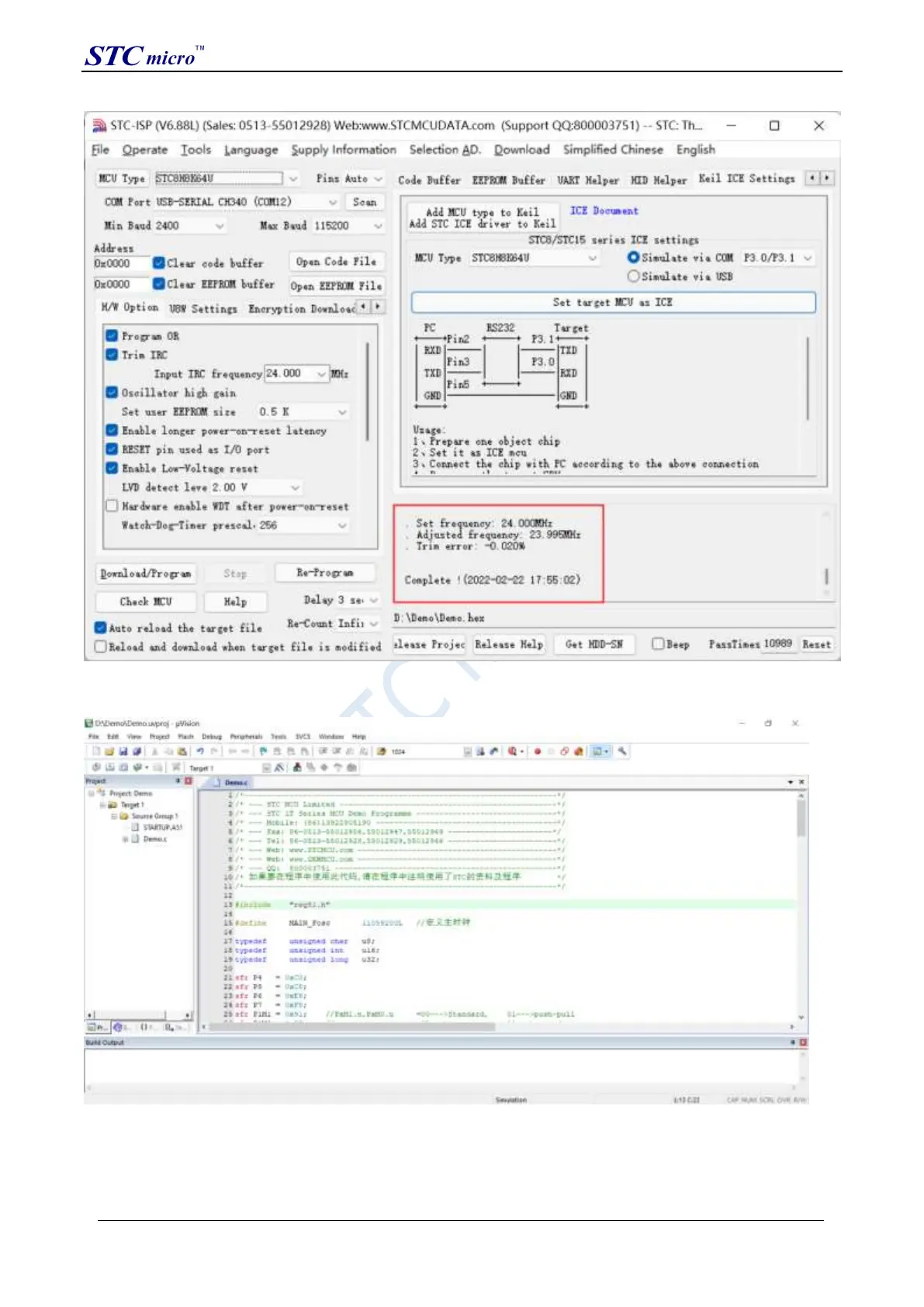Viewport: 924px width, 1307px height.
Task: Open Operate menu in STC-ISP
Action: [x=144, y=150]
